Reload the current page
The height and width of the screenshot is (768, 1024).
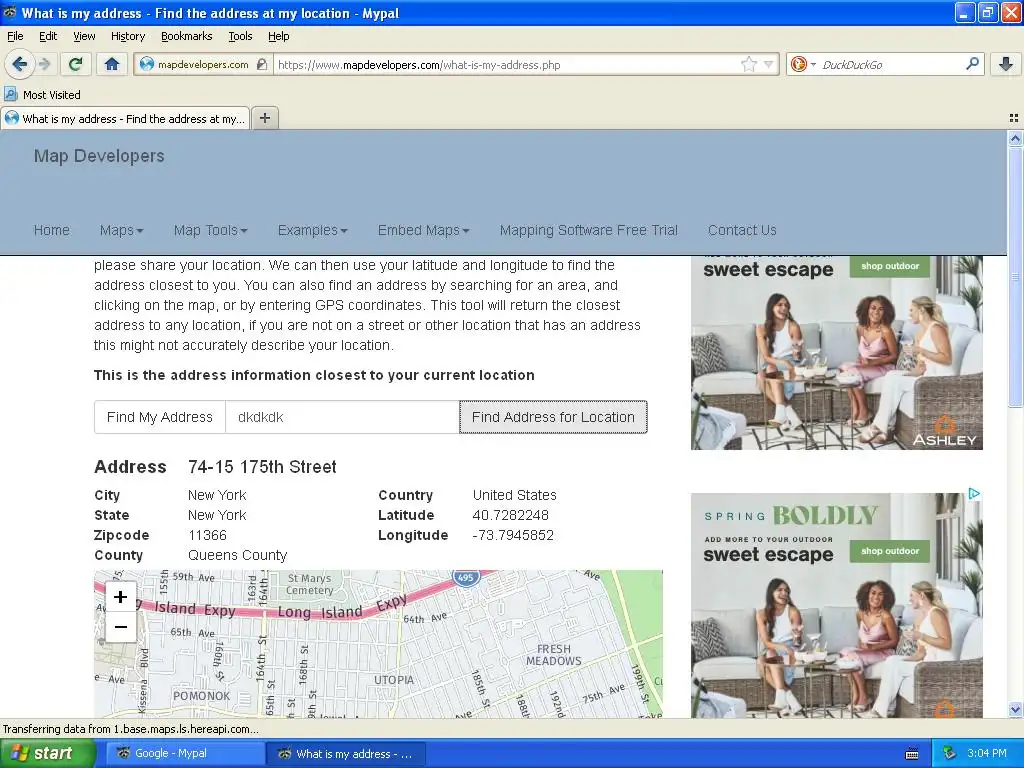(x=75, y=64)
